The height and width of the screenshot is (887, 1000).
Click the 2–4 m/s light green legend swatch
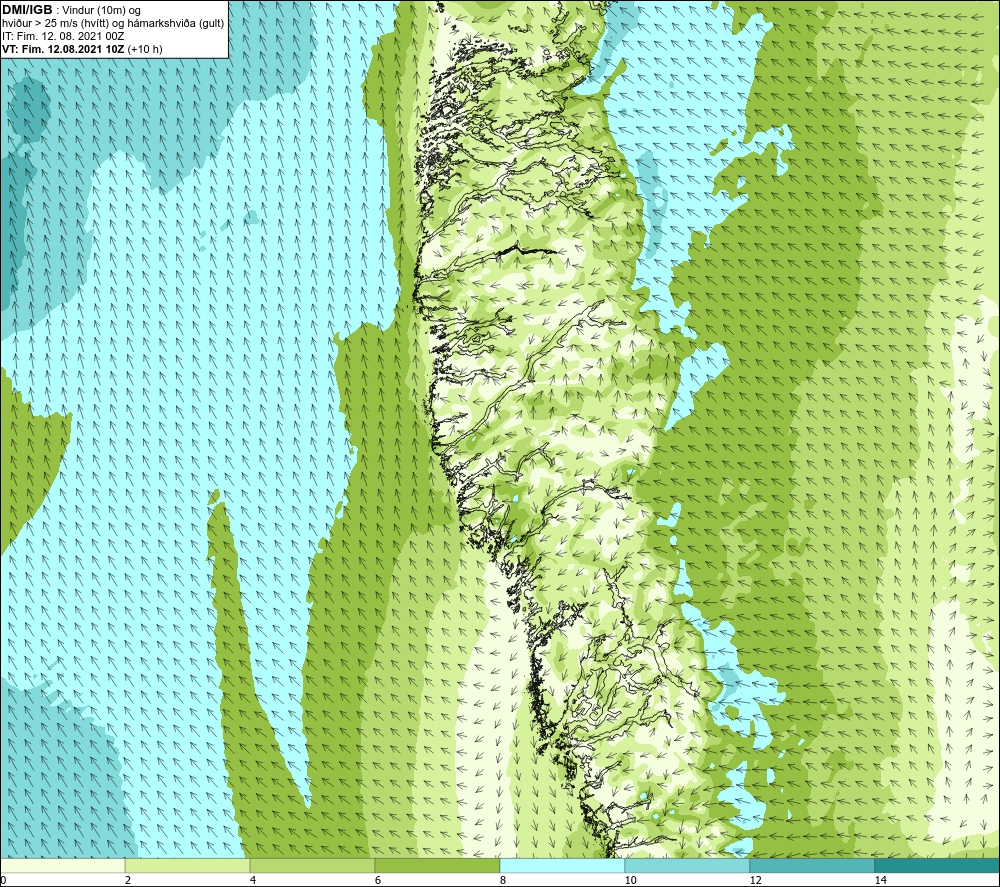(188, 865)
